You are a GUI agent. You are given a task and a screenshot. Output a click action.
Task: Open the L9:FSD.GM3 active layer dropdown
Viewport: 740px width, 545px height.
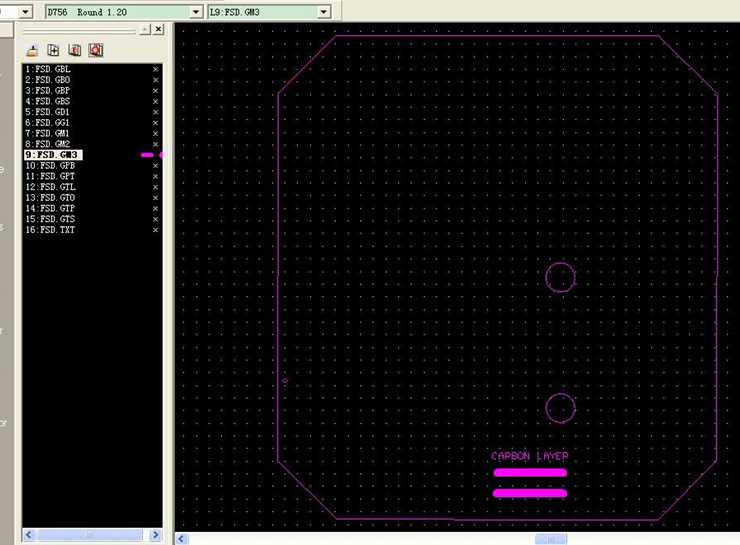tap(324, 12)
